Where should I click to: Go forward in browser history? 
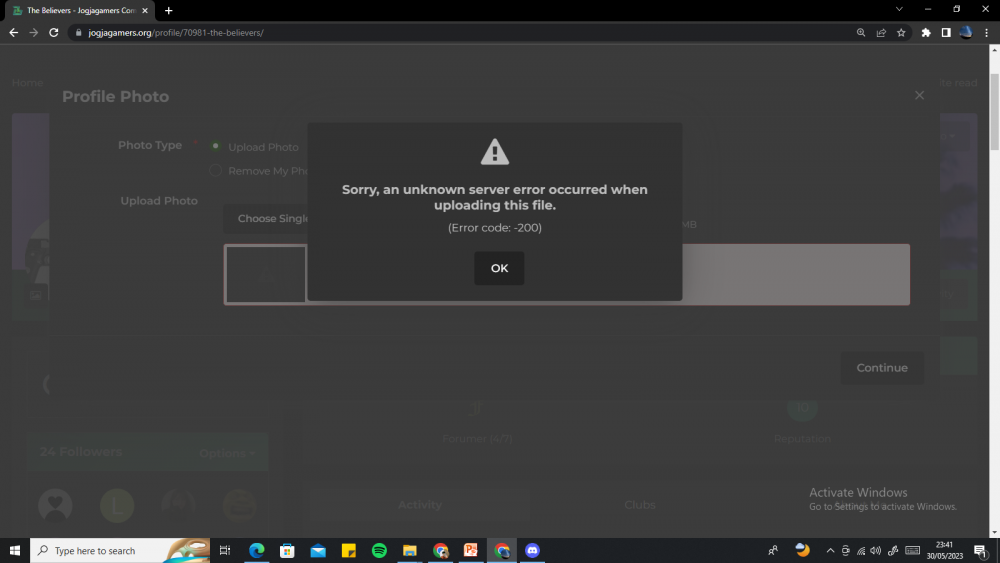pos(34,33)
